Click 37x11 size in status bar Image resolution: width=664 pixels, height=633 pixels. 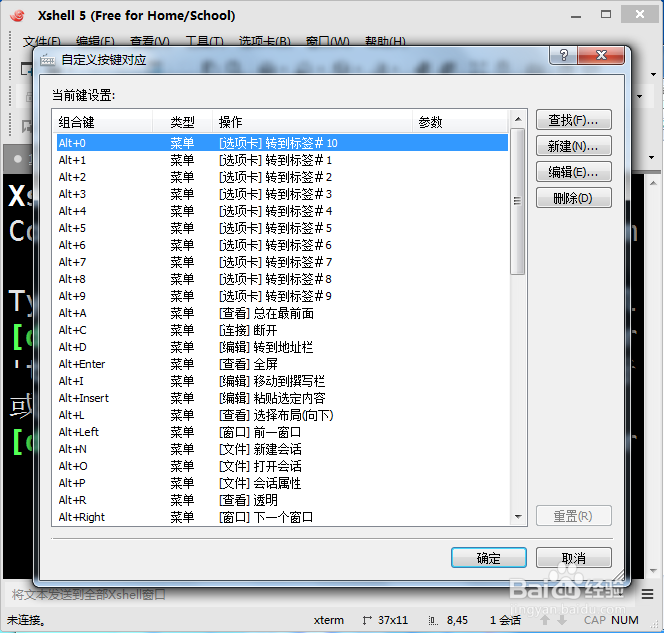click(393, 620)
